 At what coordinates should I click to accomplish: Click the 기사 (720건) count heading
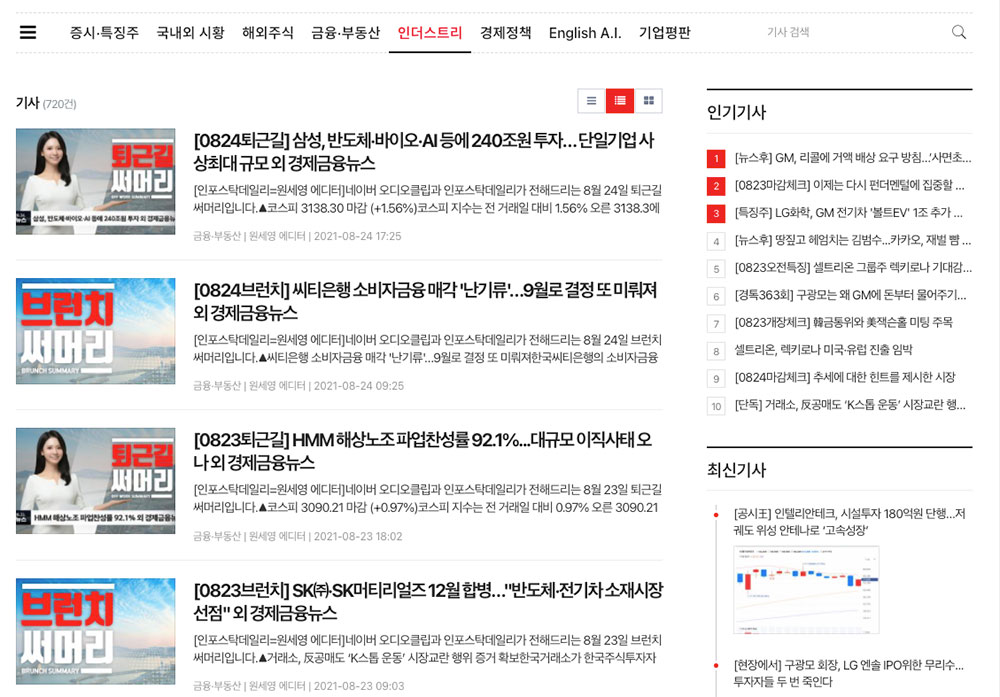pos(46,103)
